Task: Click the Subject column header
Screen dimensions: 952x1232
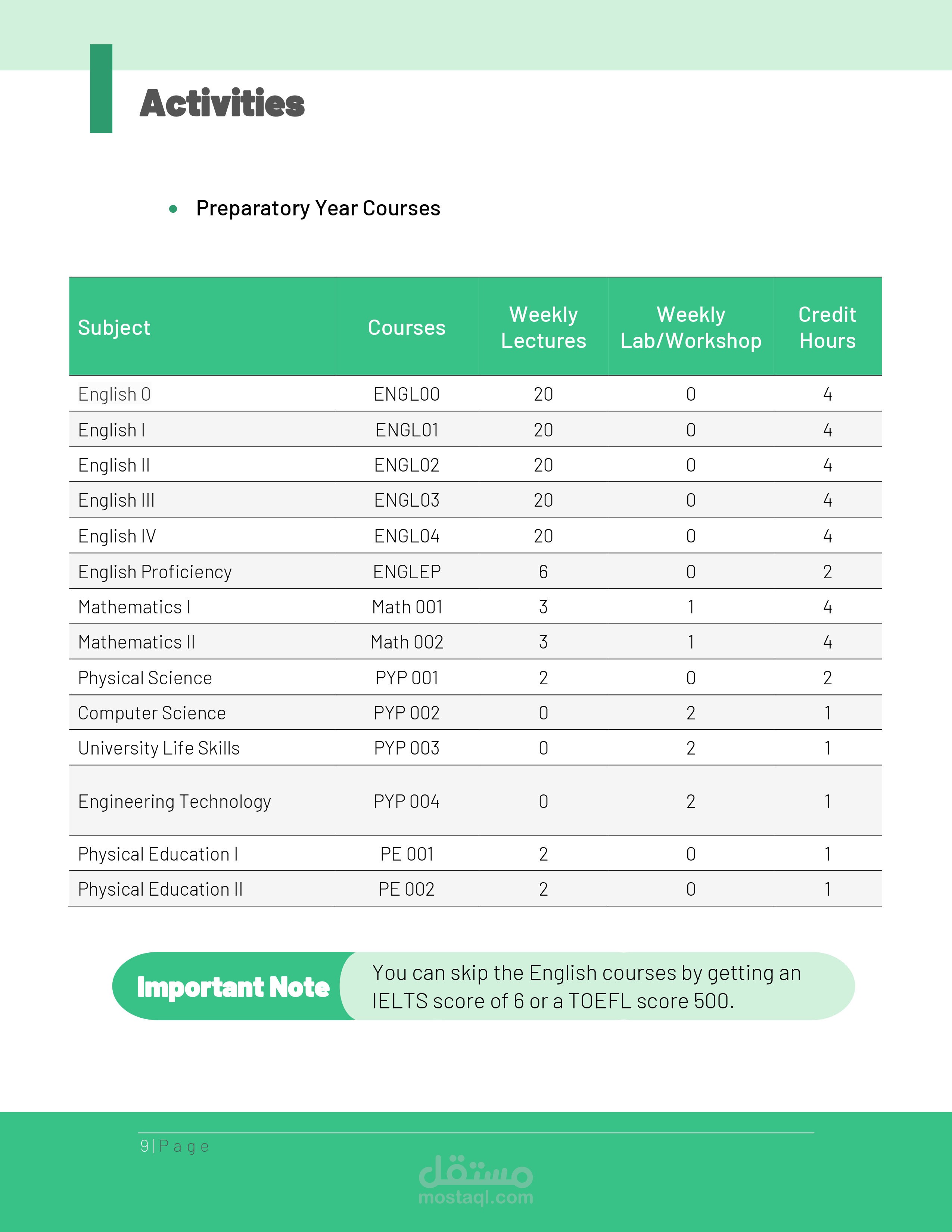Action: (x=114, y=328)
